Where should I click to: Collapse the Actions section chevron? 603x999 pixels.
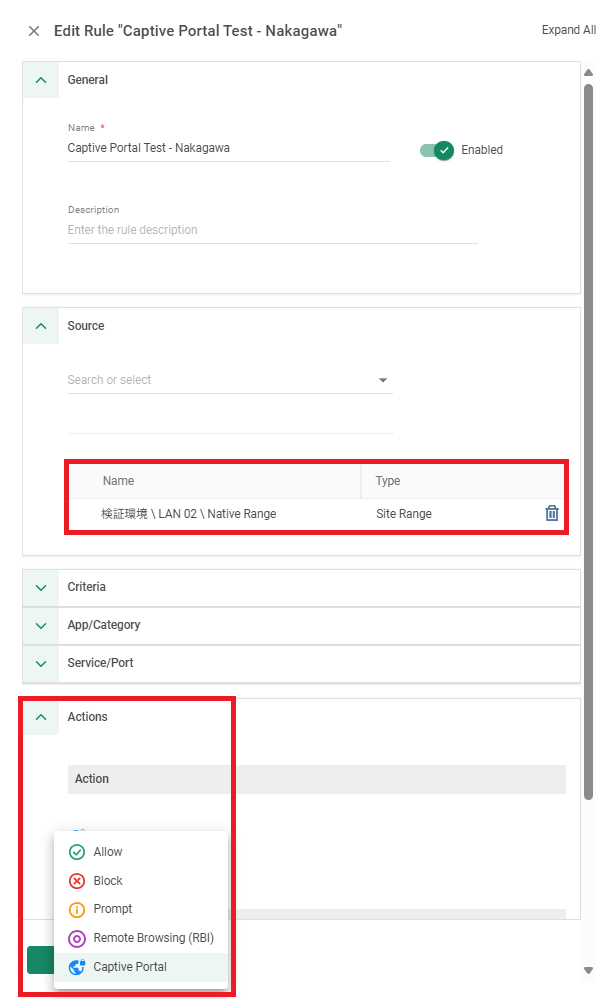click(41, 717)
